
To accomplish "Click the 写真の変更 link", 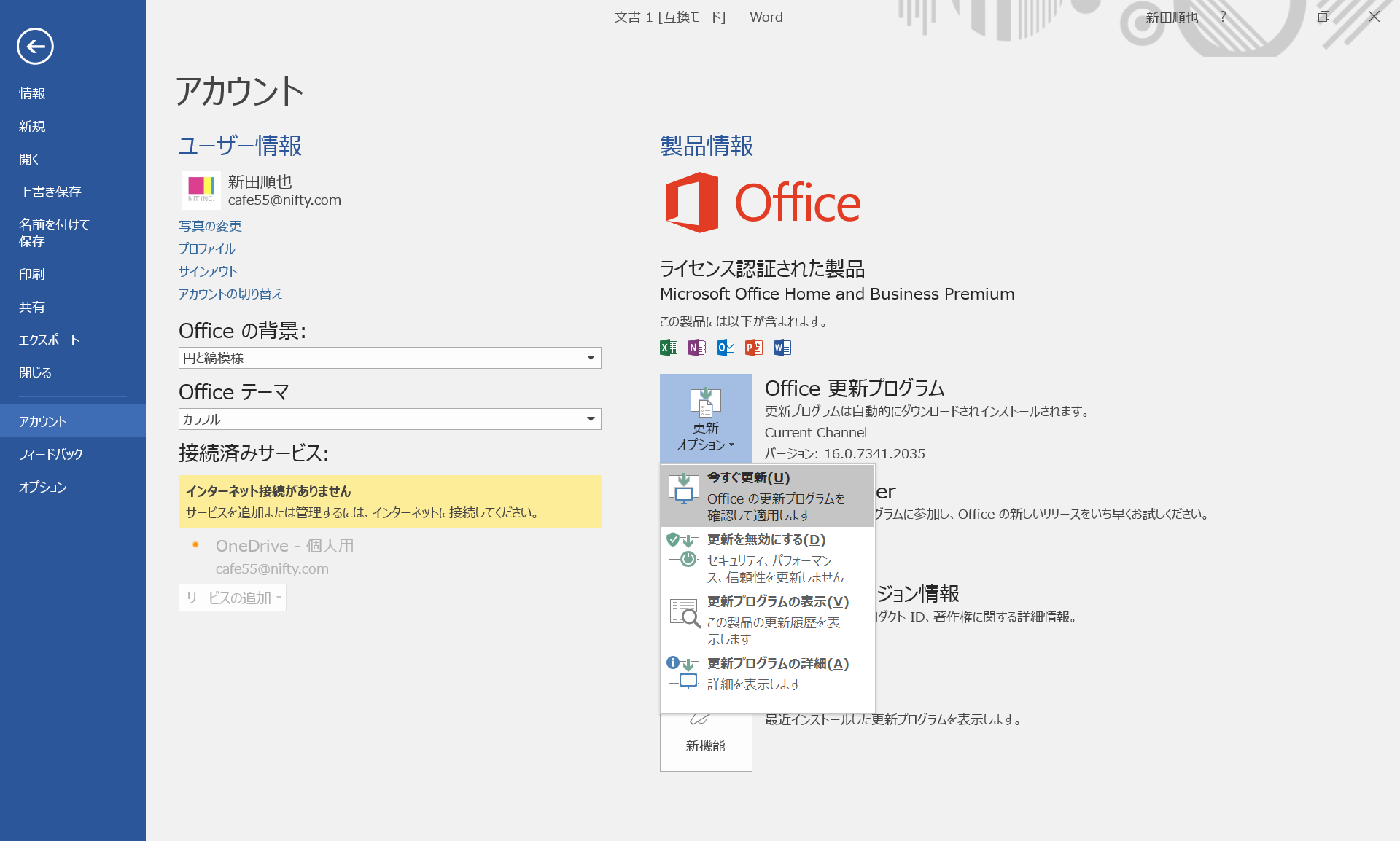I will tap(210, 226).
